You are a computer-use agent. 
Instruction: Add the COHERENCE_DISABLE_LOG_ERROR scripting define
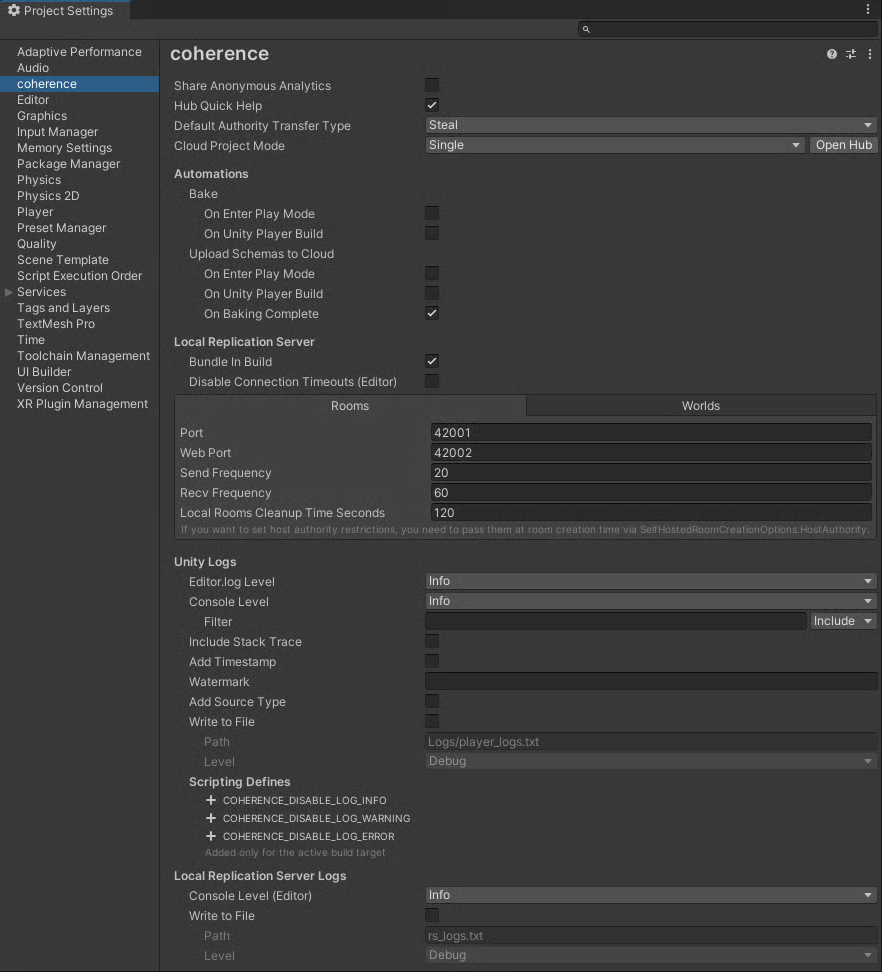tap(211, 837)
